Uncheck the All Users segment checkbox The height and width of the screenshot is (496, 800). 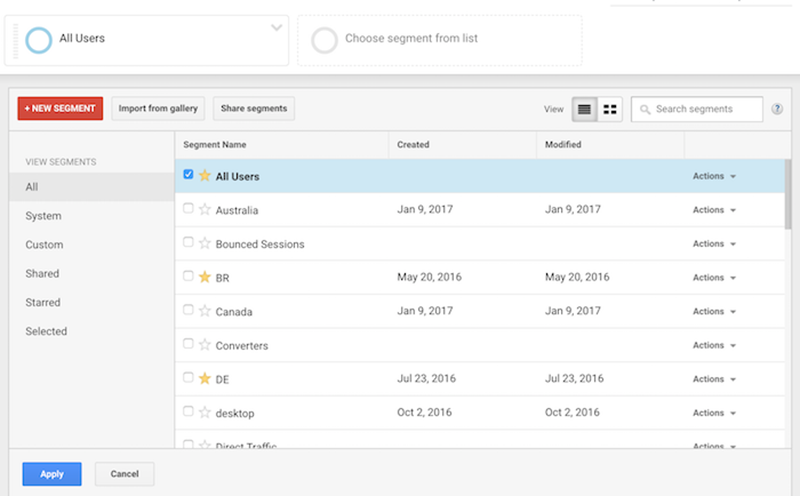click(188, 175)
